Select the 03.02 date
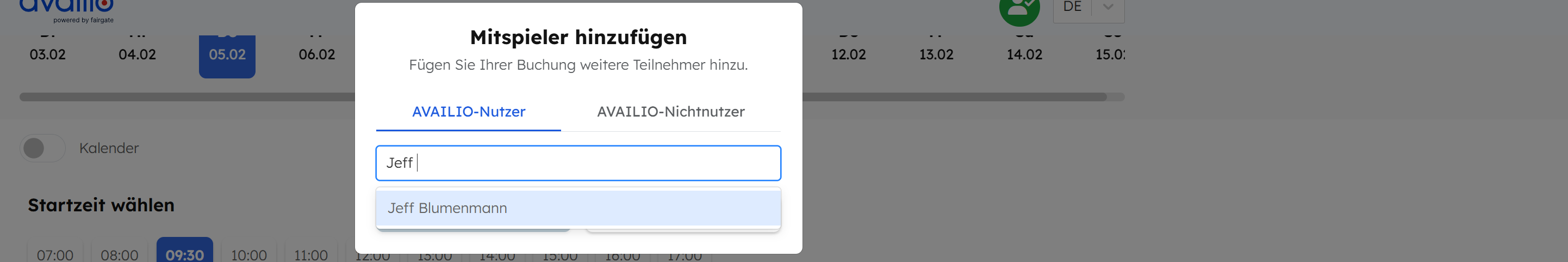The height and width of the screenshot is (262, 1568). pos(47,54)
